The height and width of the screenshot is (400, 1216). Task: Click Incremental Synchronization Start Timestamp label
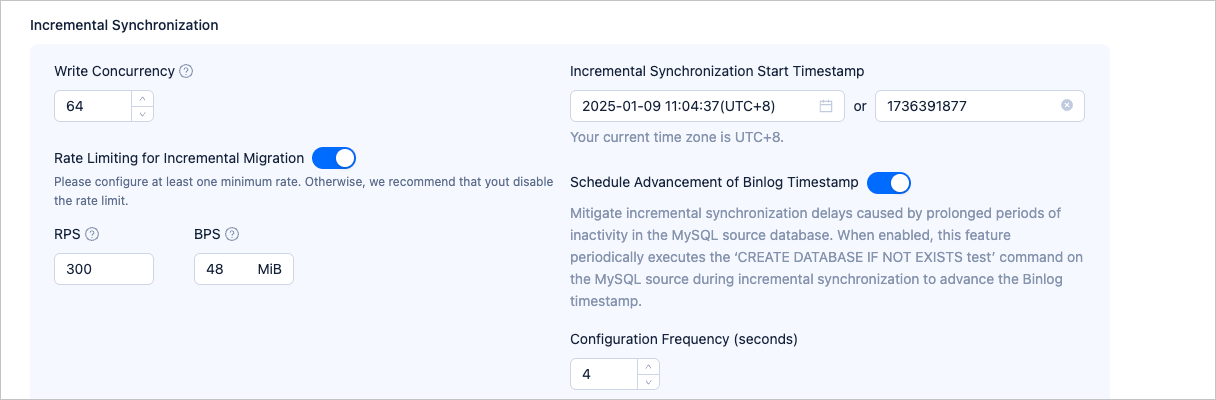pos(717,71)
